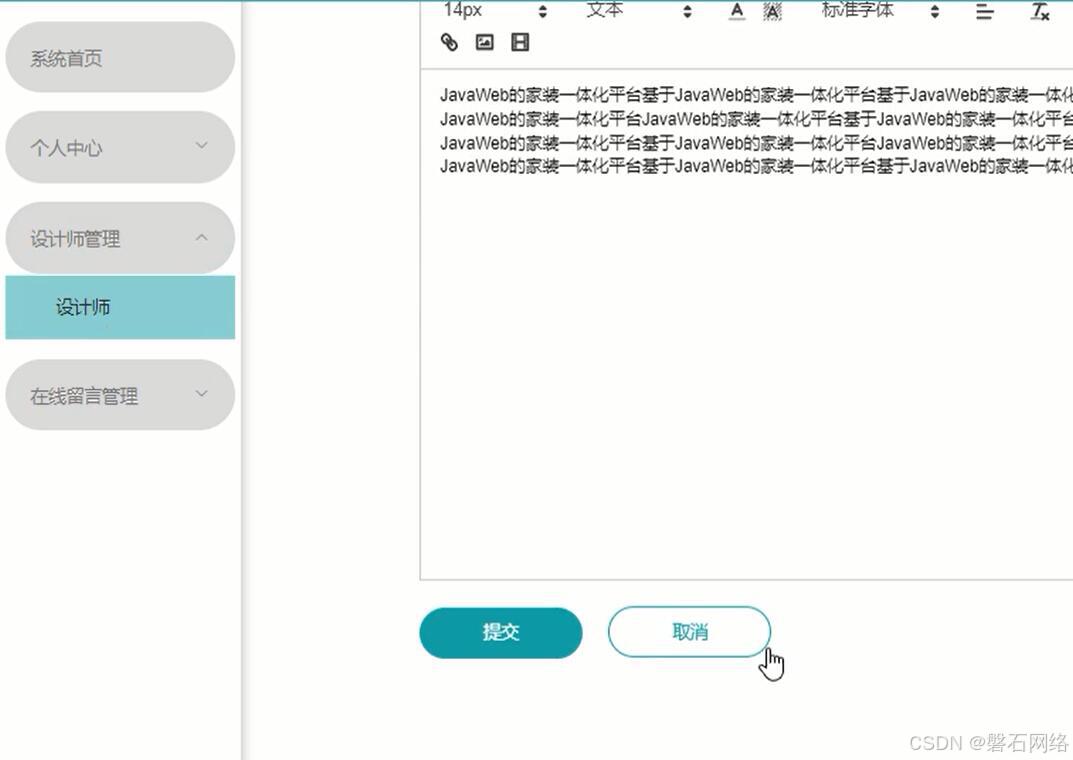Viewport: 1073px width, 760px height.
Task: Clear formatting with the Tx icon
Action: point(1039,12)
